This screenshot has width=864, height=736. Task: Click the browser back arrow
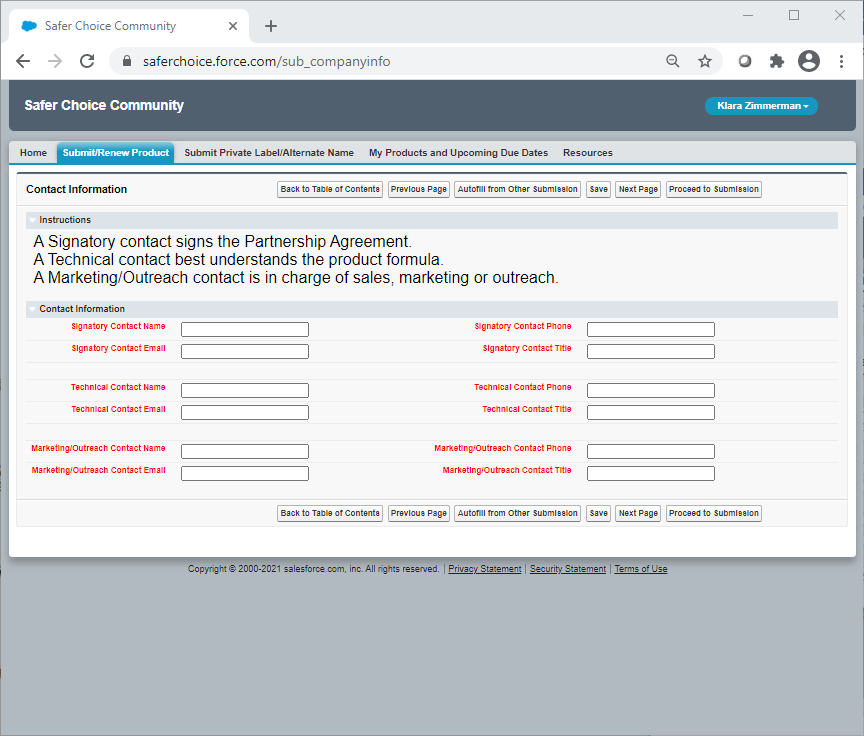click(x=23, y=61)
